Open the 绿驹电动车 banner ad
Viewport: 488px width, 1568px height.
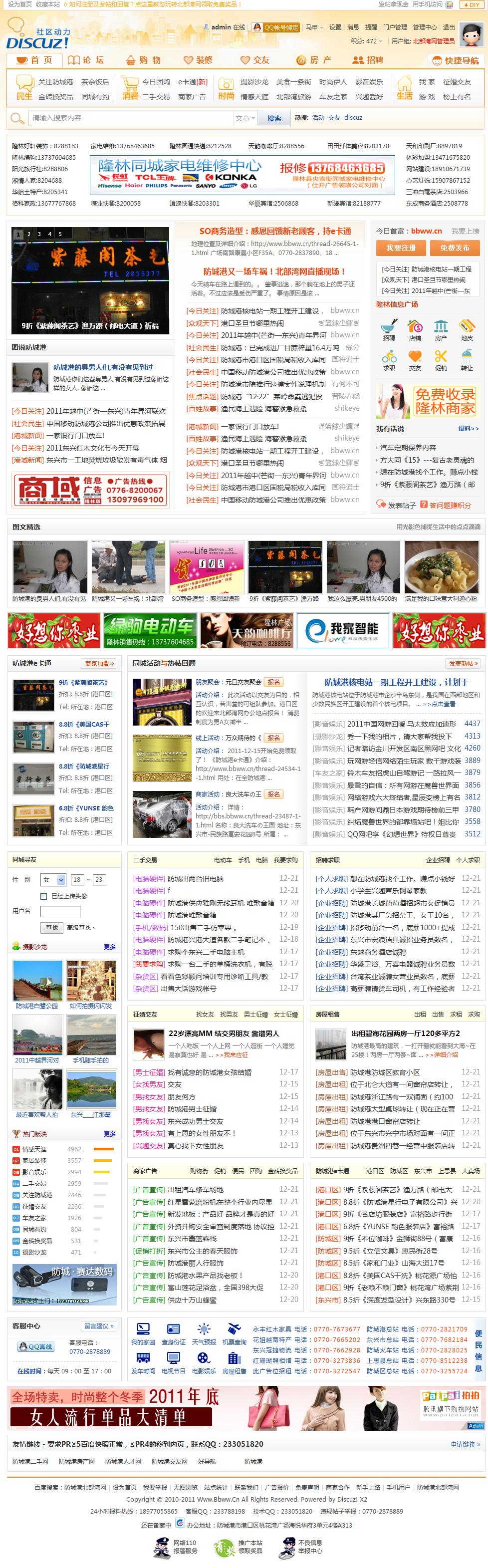pyautogui.click(x=150, y=631)
